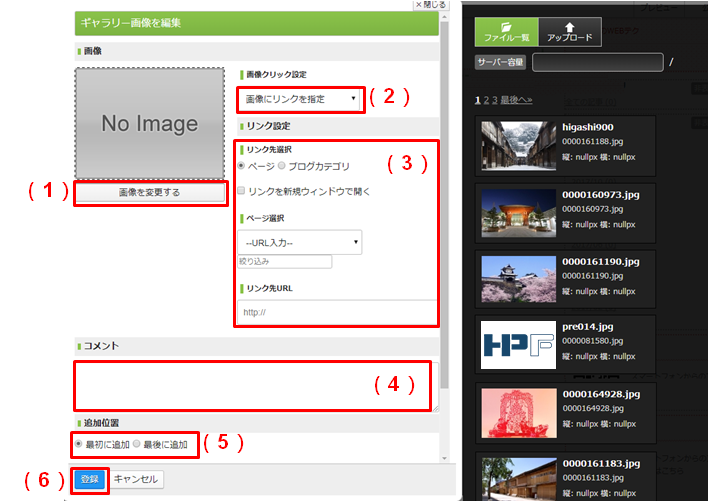Click the キャンセル button
The width and height of the screenshot is (709, 502).
tap(135, 479)
